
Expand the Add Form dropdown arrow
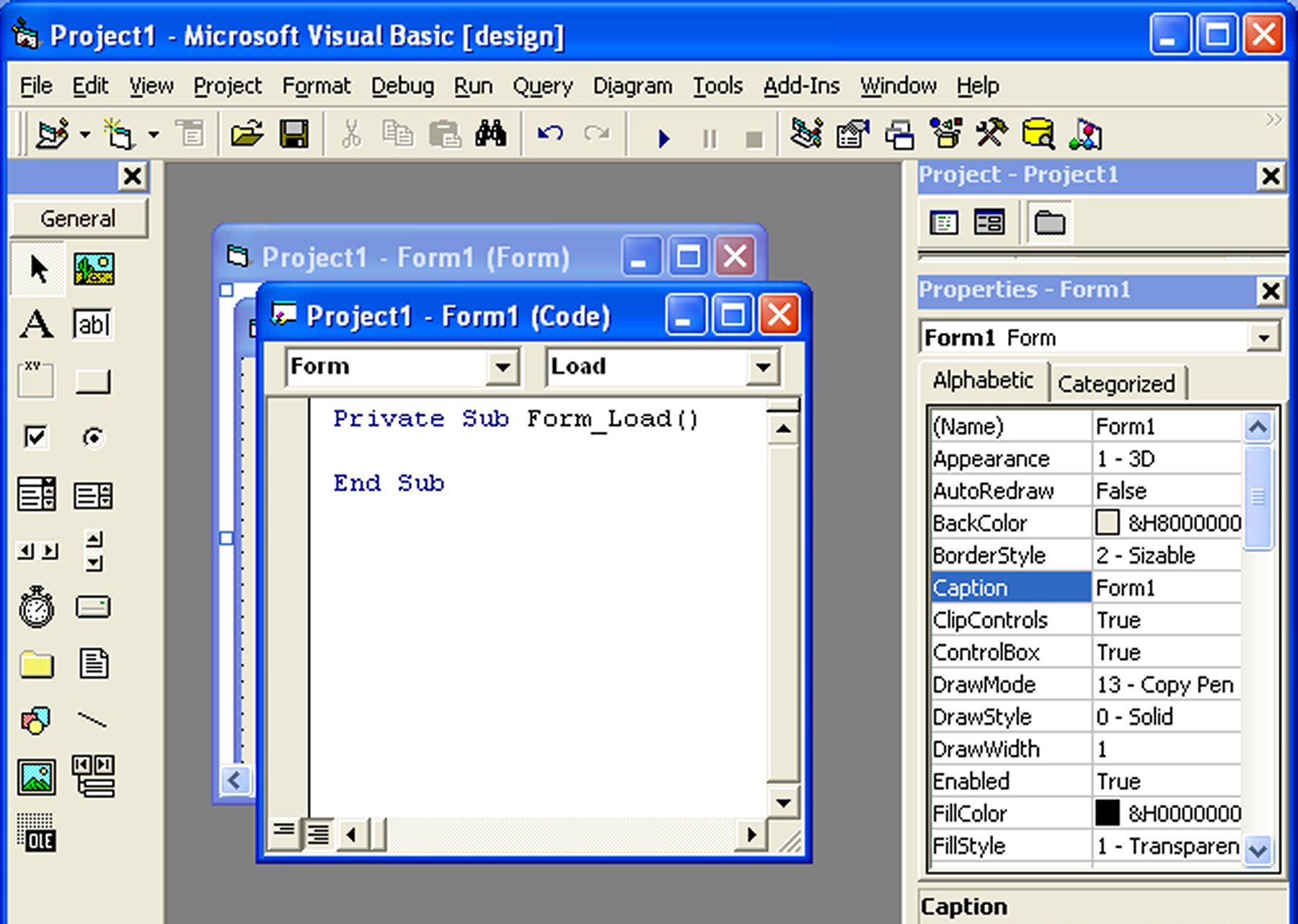click(154, 134)
